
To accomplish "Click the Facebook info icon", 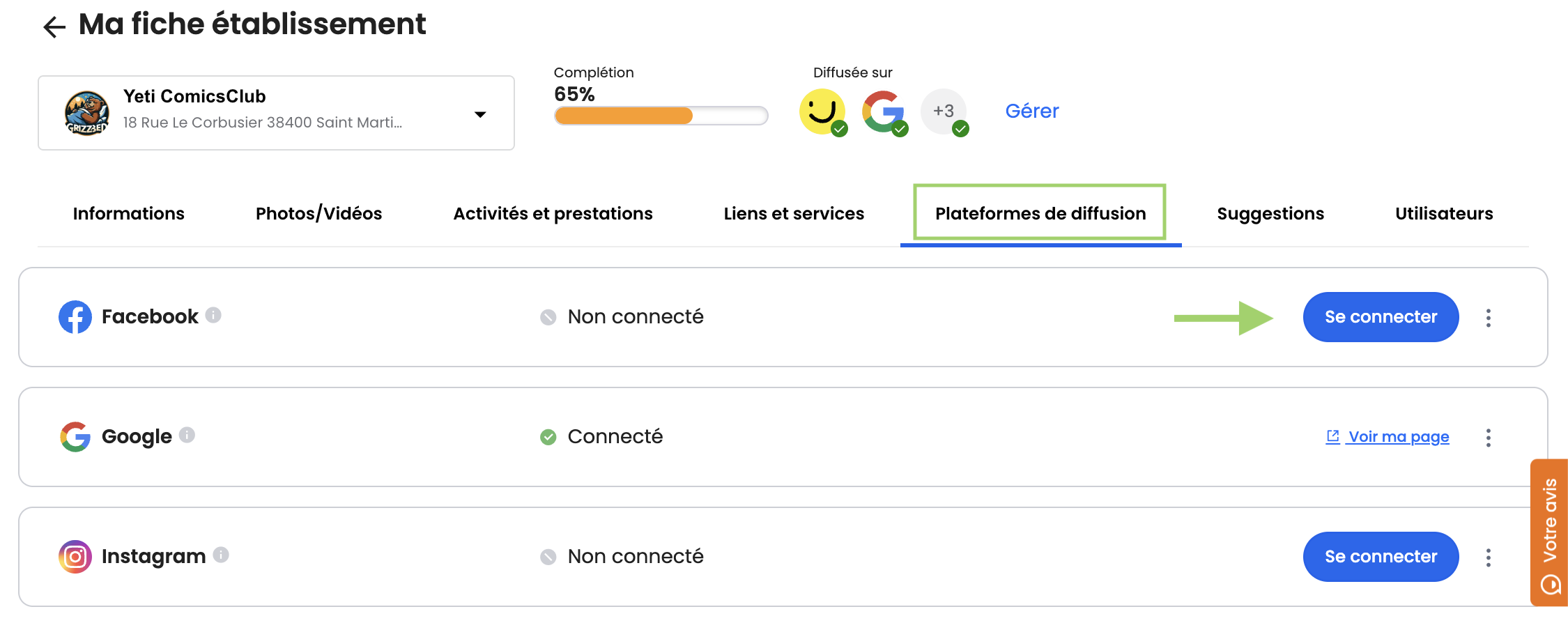I will 214,315.
